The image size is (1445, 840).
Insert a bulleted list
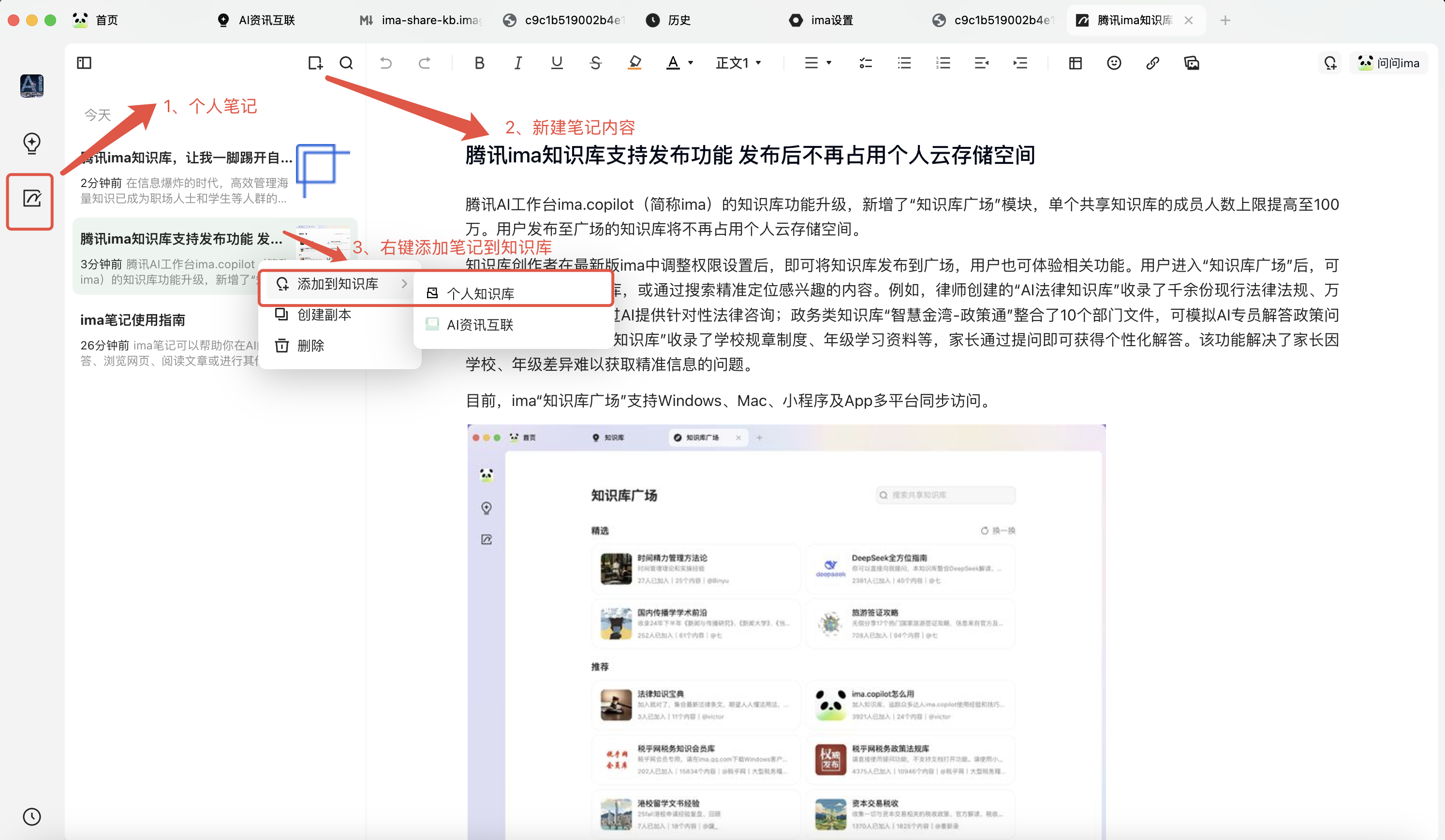point(904,63)
